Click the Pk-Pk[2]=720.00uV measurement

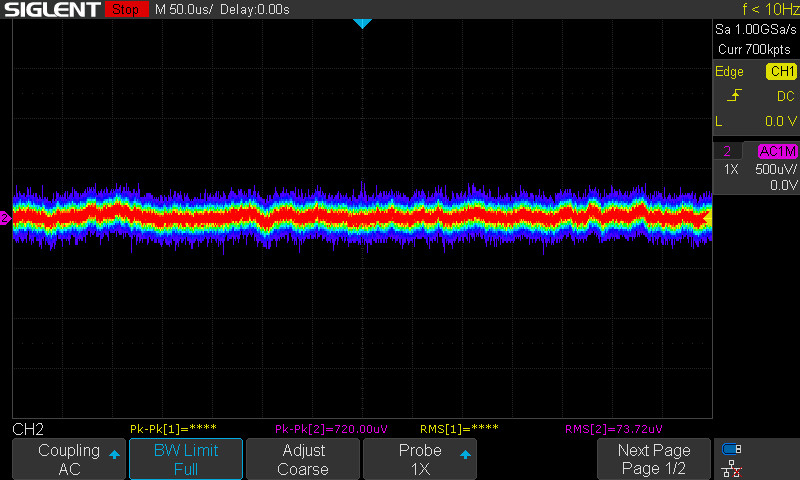coord(331,429)
